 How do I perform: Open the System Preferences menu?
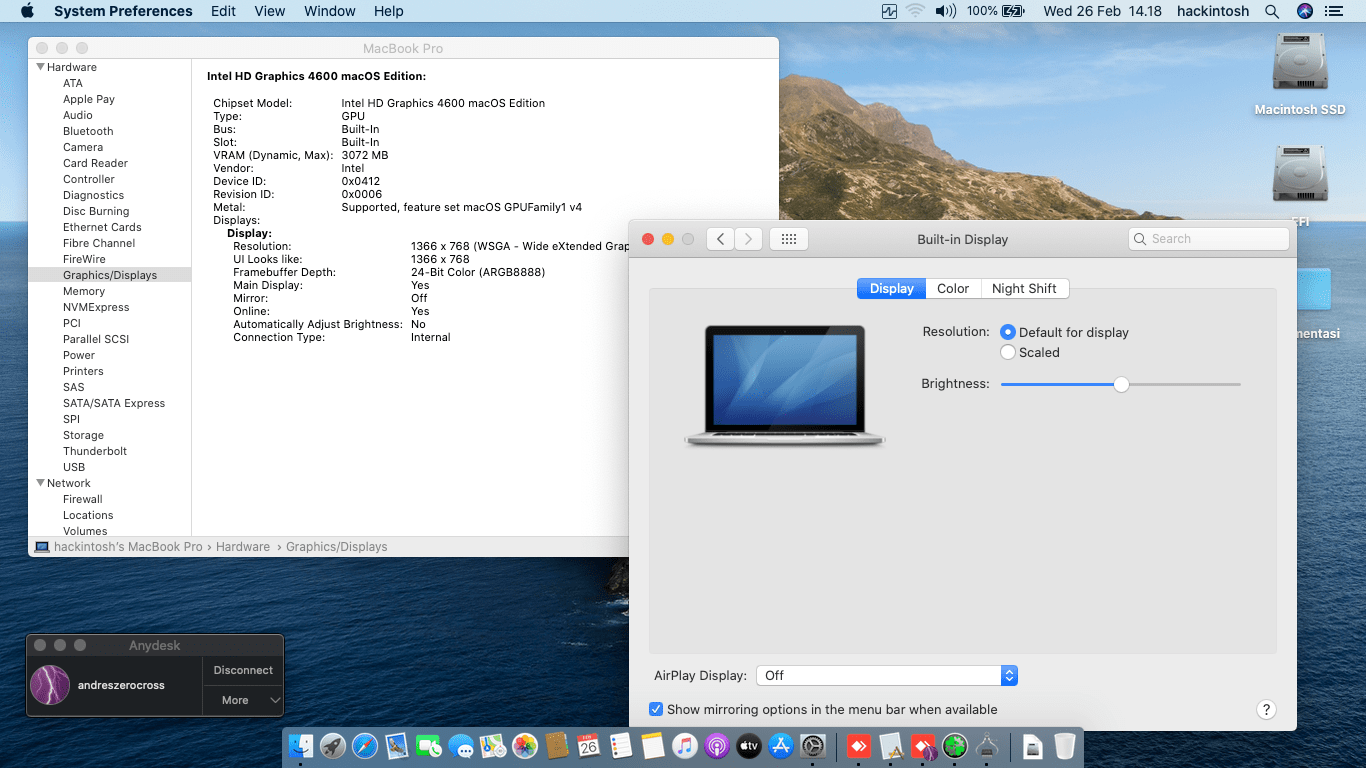123,11
